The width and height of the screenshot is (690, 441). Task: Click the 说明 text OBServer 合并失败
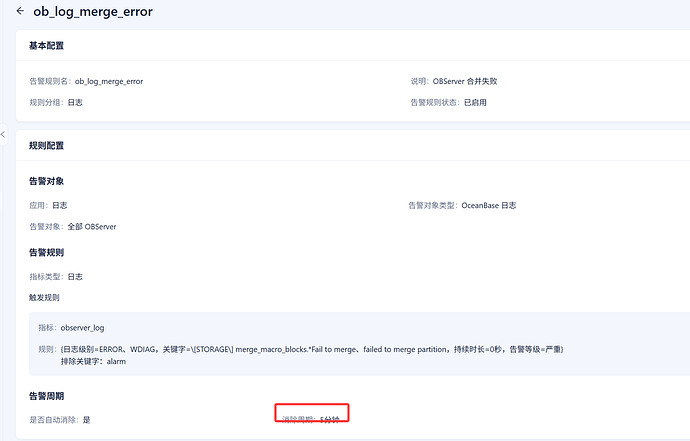click(x=470, y=81)
